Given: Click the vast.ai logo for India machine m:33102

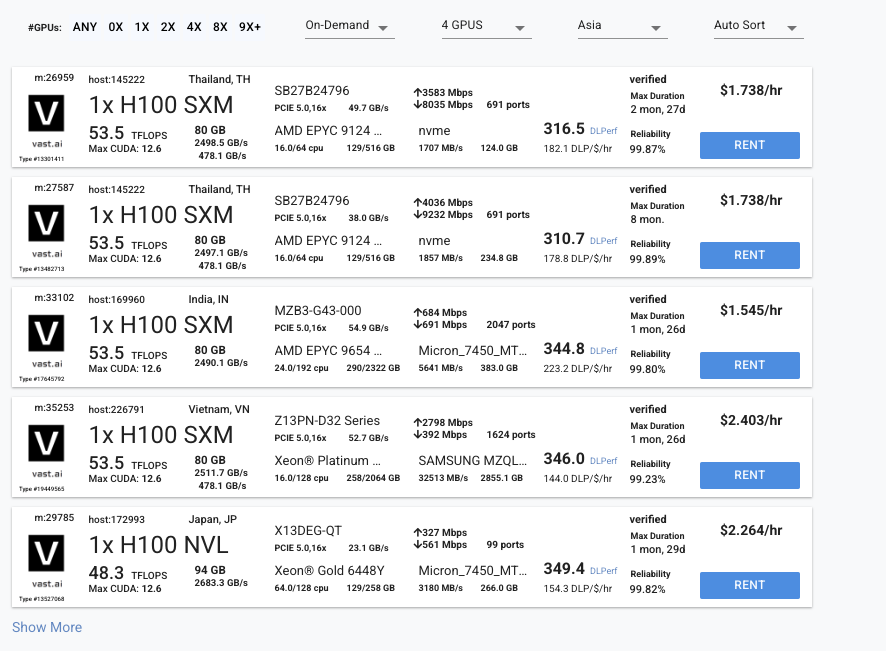Looking at the screenshot, I should pos(46,333).
